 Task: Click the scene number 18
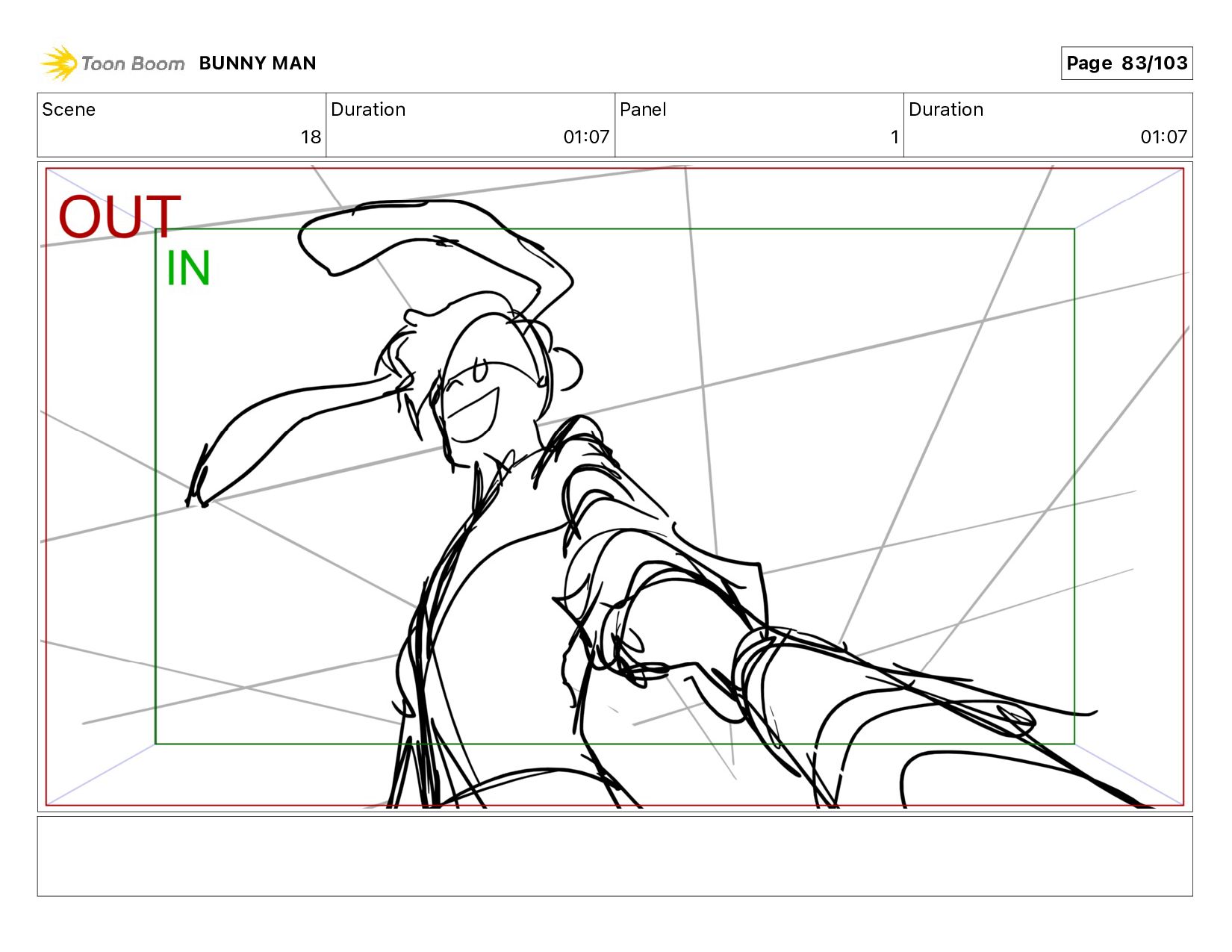[311, 137]
